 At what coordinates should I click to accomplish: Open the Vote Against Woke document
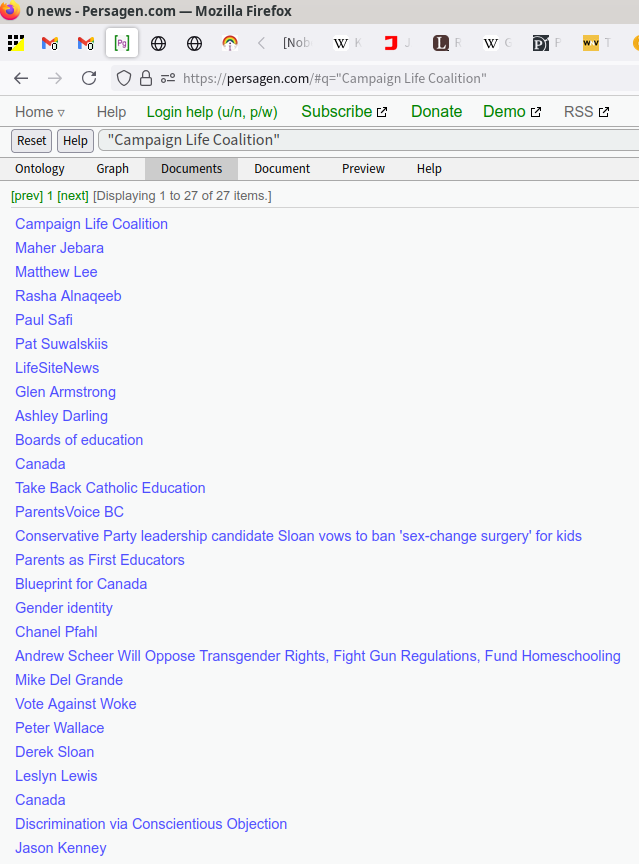point(75,704)
